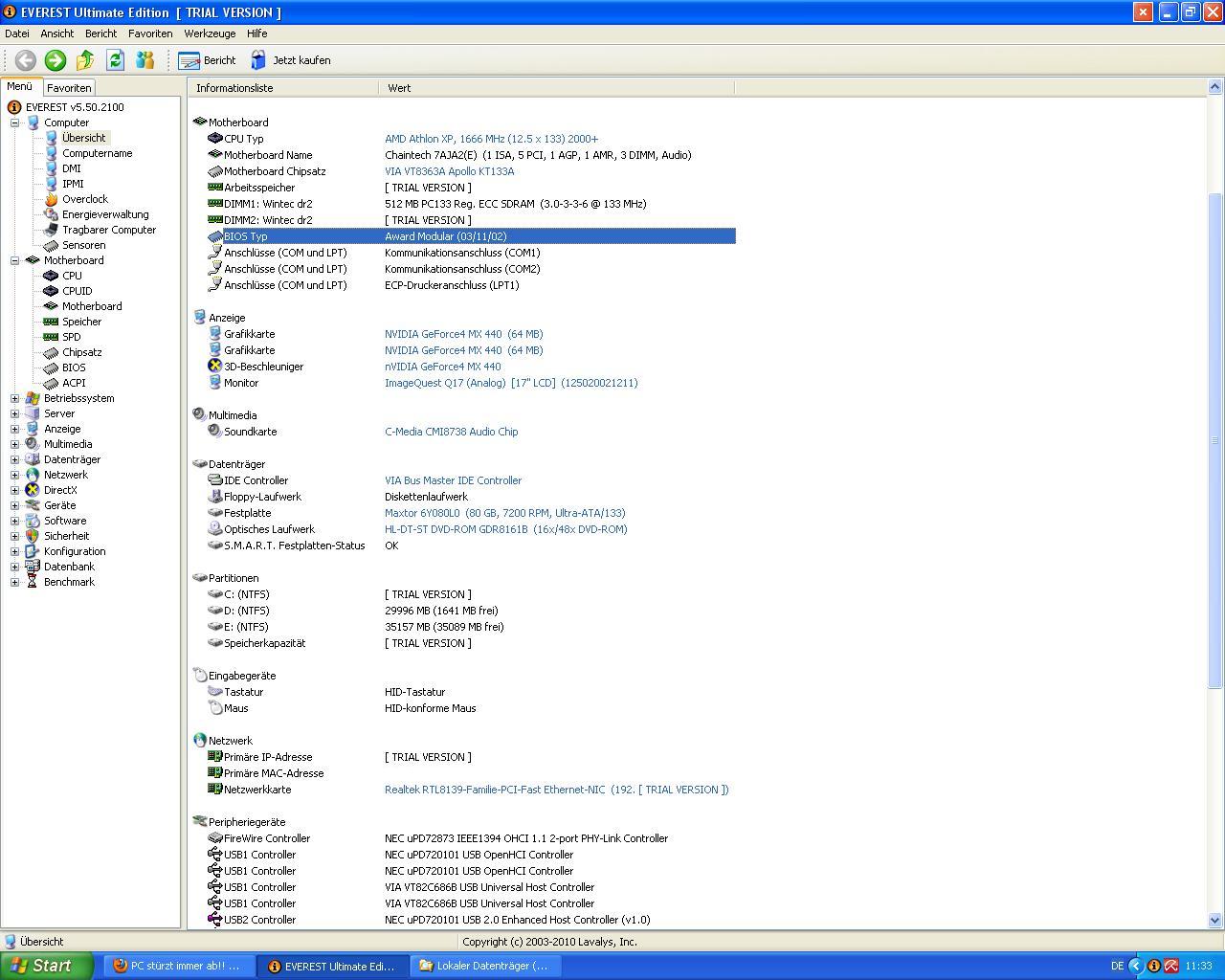1225x980 pixels.
Task: Select the Speicher memory icon
Action: click(x=51, y=322)
